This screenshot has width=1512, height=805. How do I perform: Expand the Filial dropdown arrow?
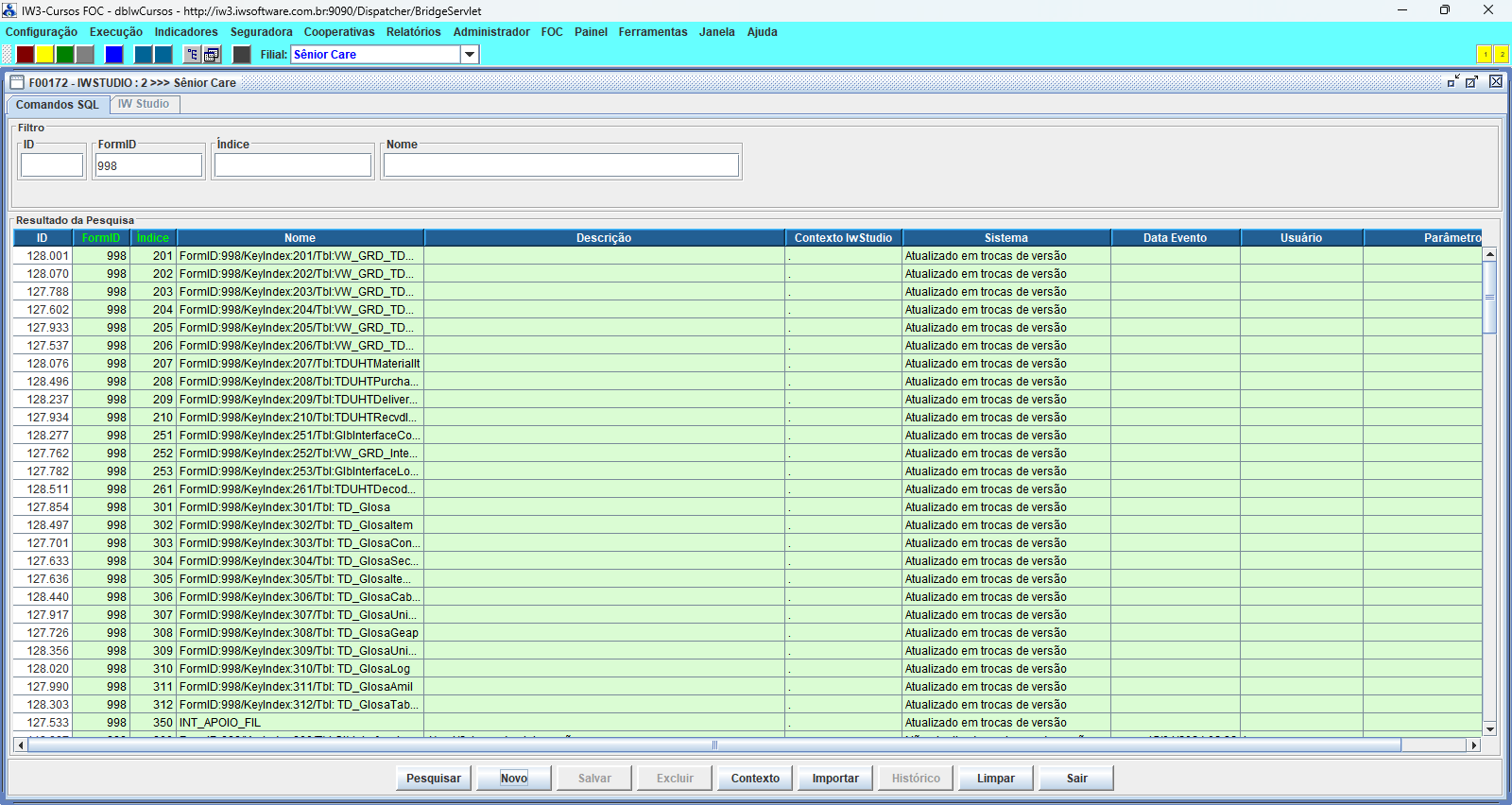click(x=470, y=55)
